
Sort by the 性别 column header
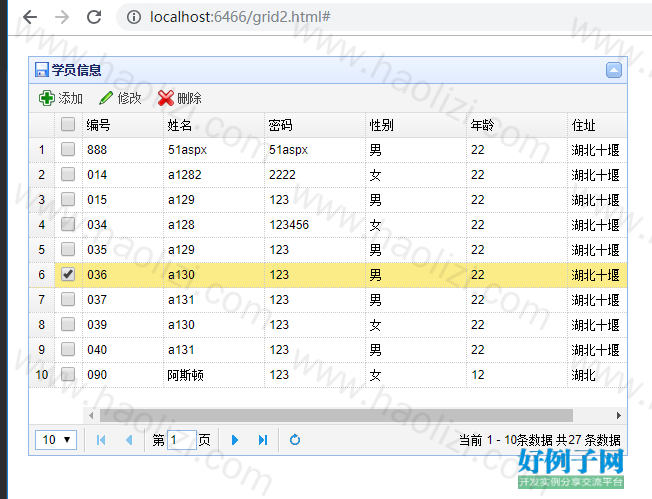416,125
